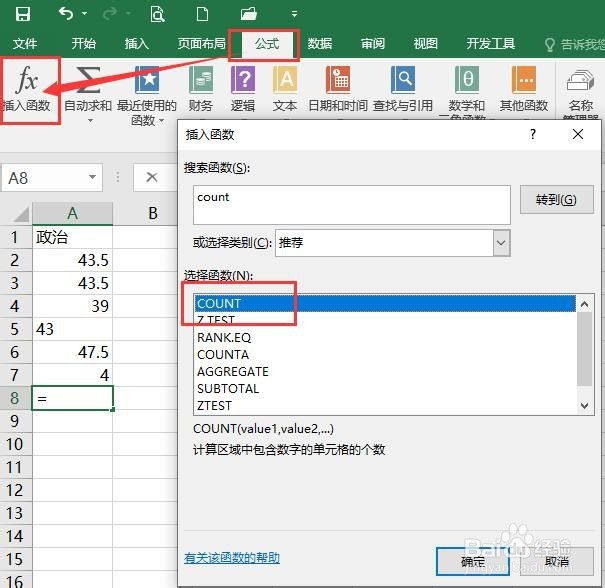
Task: Select column B header
Action: (153, 213)
